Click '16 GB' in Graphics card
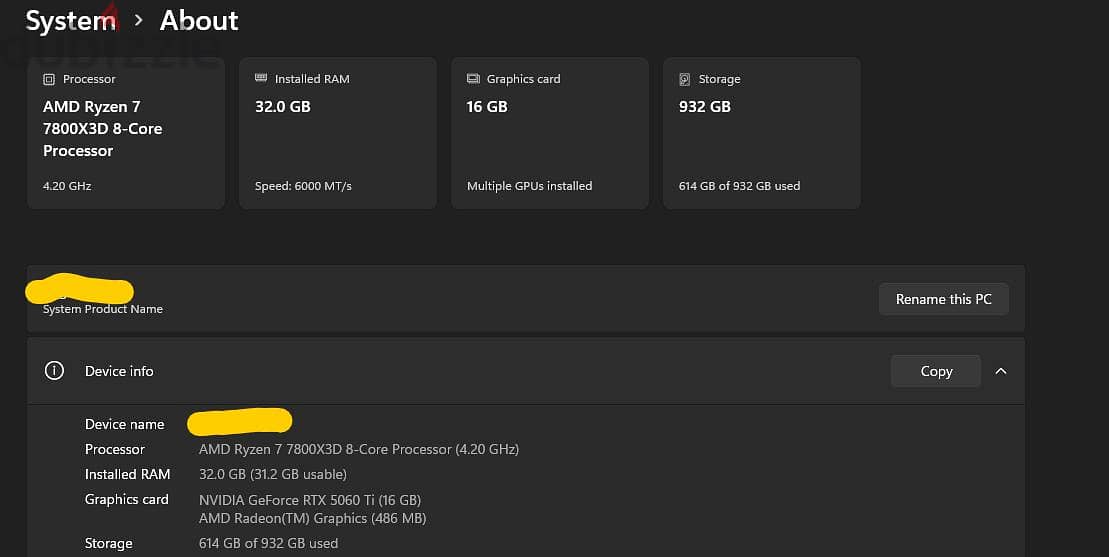This screenshot has width=1109, height=557. click(487, 107)
